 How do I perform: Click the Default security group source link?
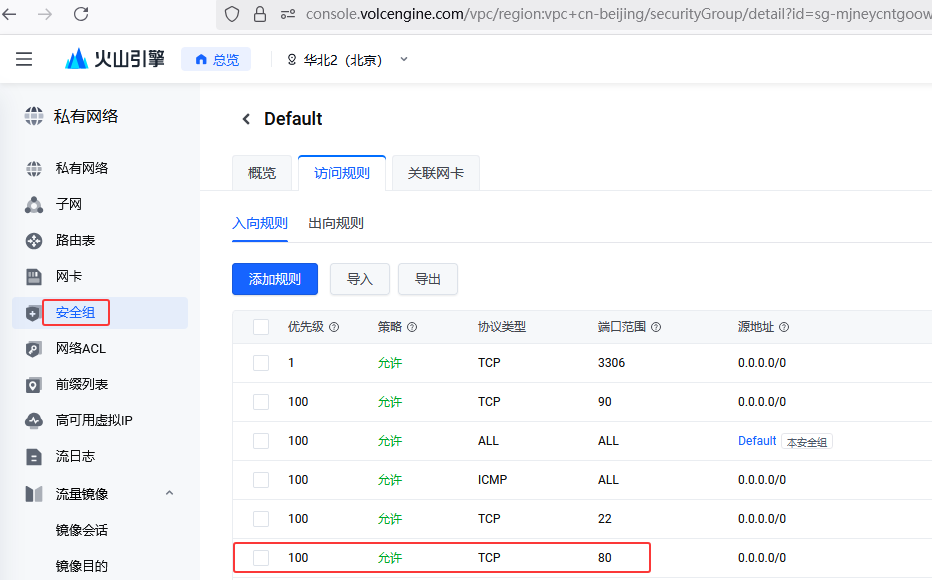[x=757, y=441]
